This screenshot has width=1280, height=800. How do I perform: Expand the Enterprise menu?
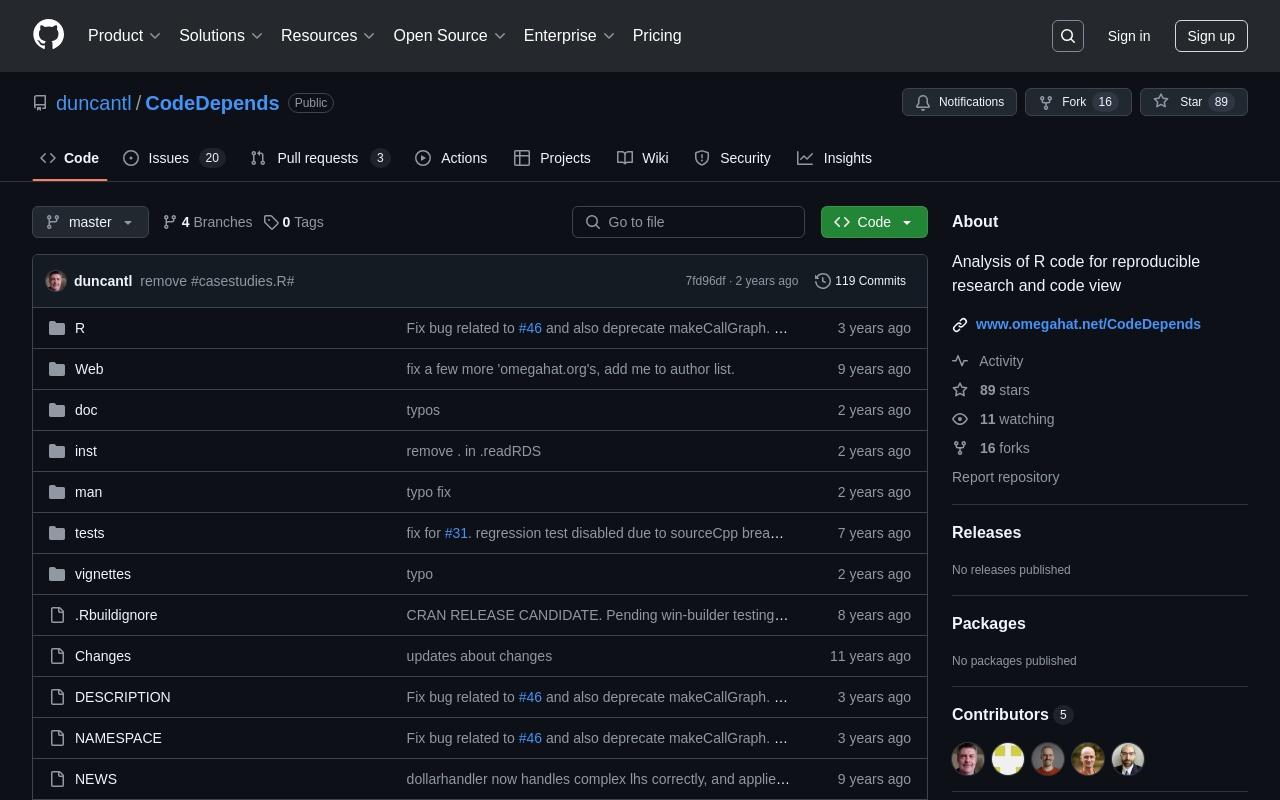(569, 36)
